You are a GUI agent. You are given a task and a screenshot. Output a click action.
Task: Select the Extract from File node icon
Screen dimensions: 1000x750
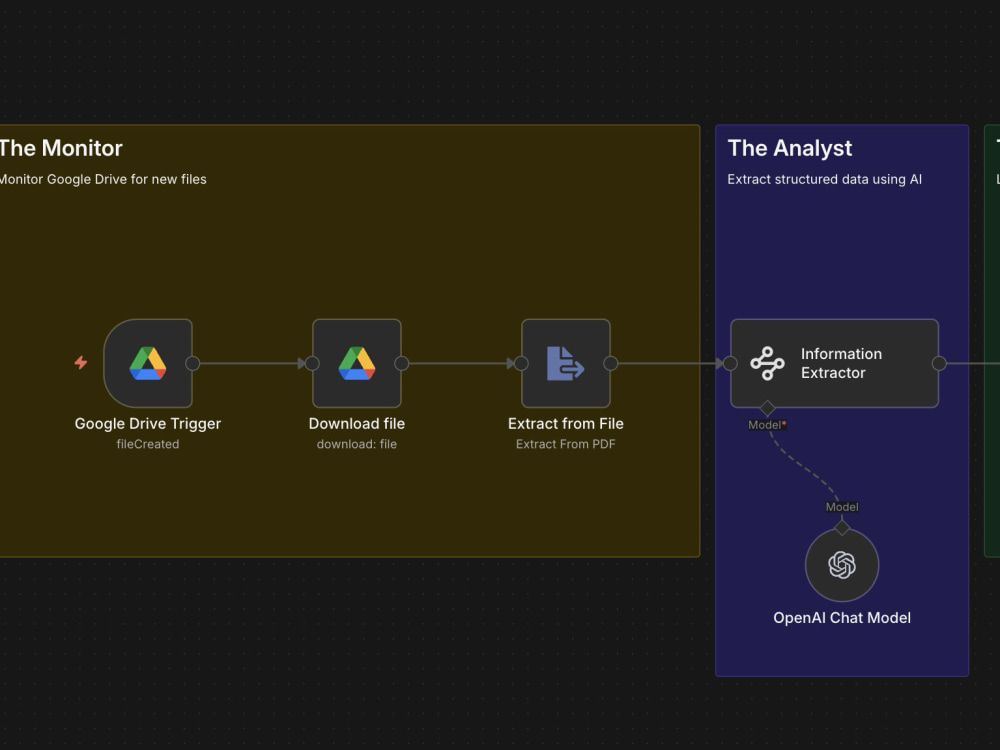[x=565, y=364]
